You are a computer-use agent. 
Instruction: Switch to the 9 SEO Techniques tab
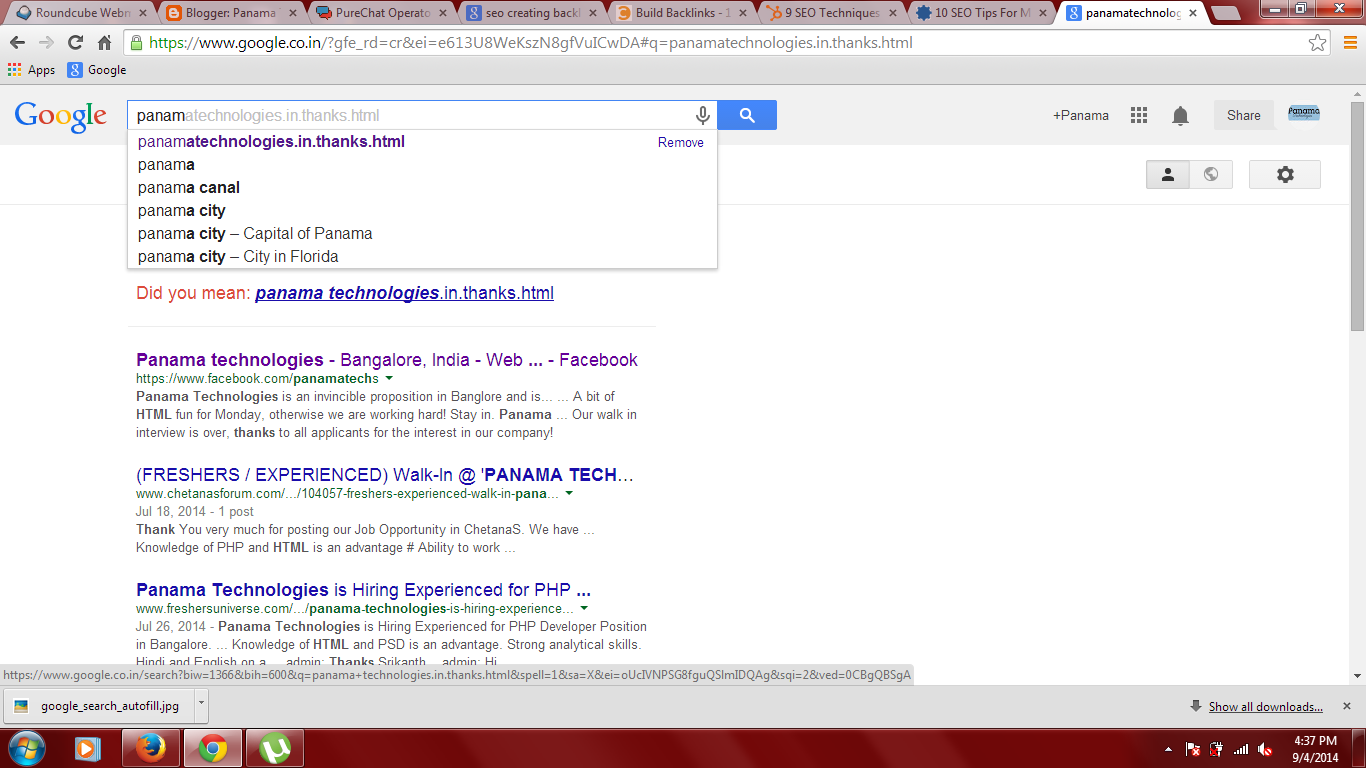[x=832, y=13]
